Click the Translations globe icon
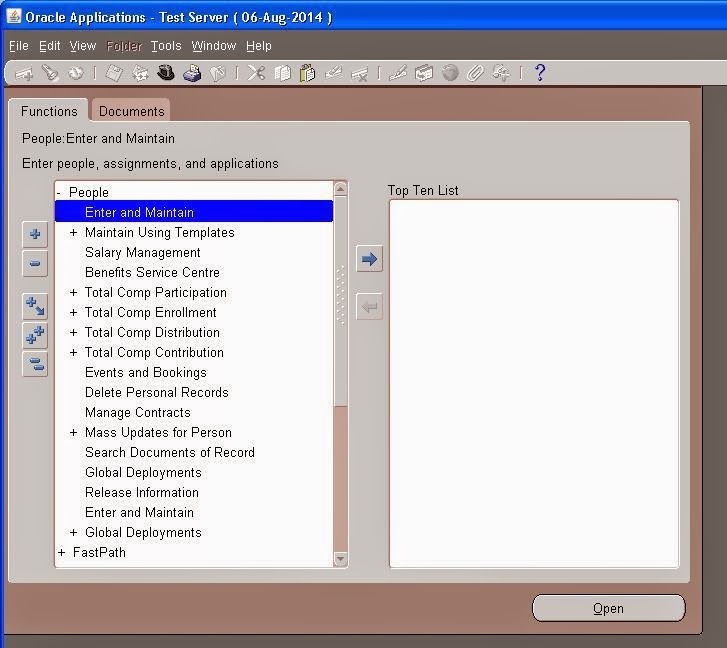The height and width of the screenshot is (648, 727). pyautogui.click(x=450, y=73)
